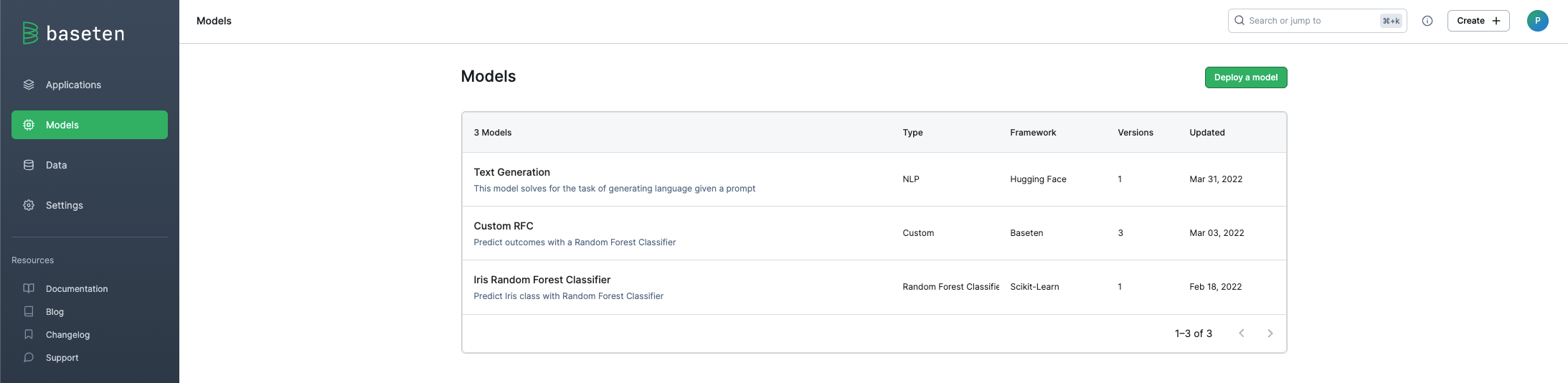The image size is (1568, 383).
Task: Click the Documentation book icon
Action: [x=29, y=288]
